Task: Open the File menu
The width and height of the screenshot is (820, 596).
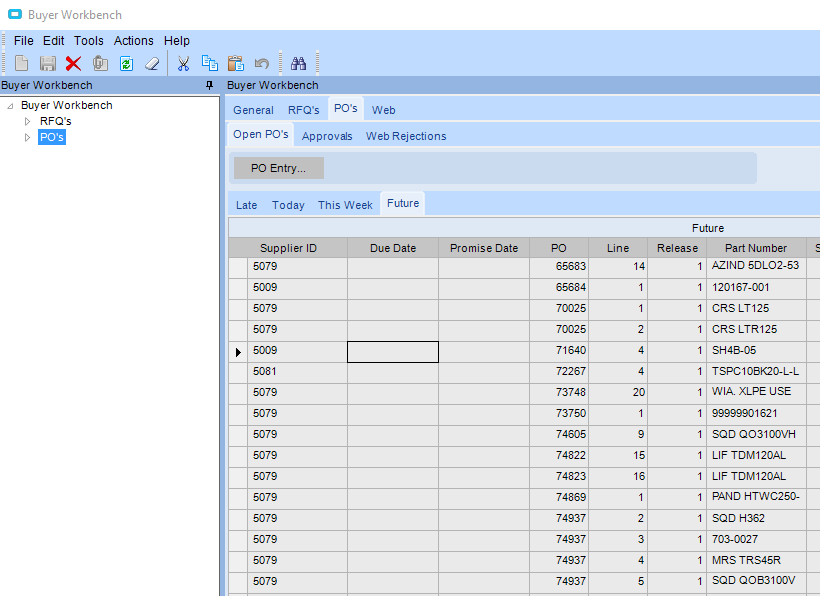Action: pos(24,41)
